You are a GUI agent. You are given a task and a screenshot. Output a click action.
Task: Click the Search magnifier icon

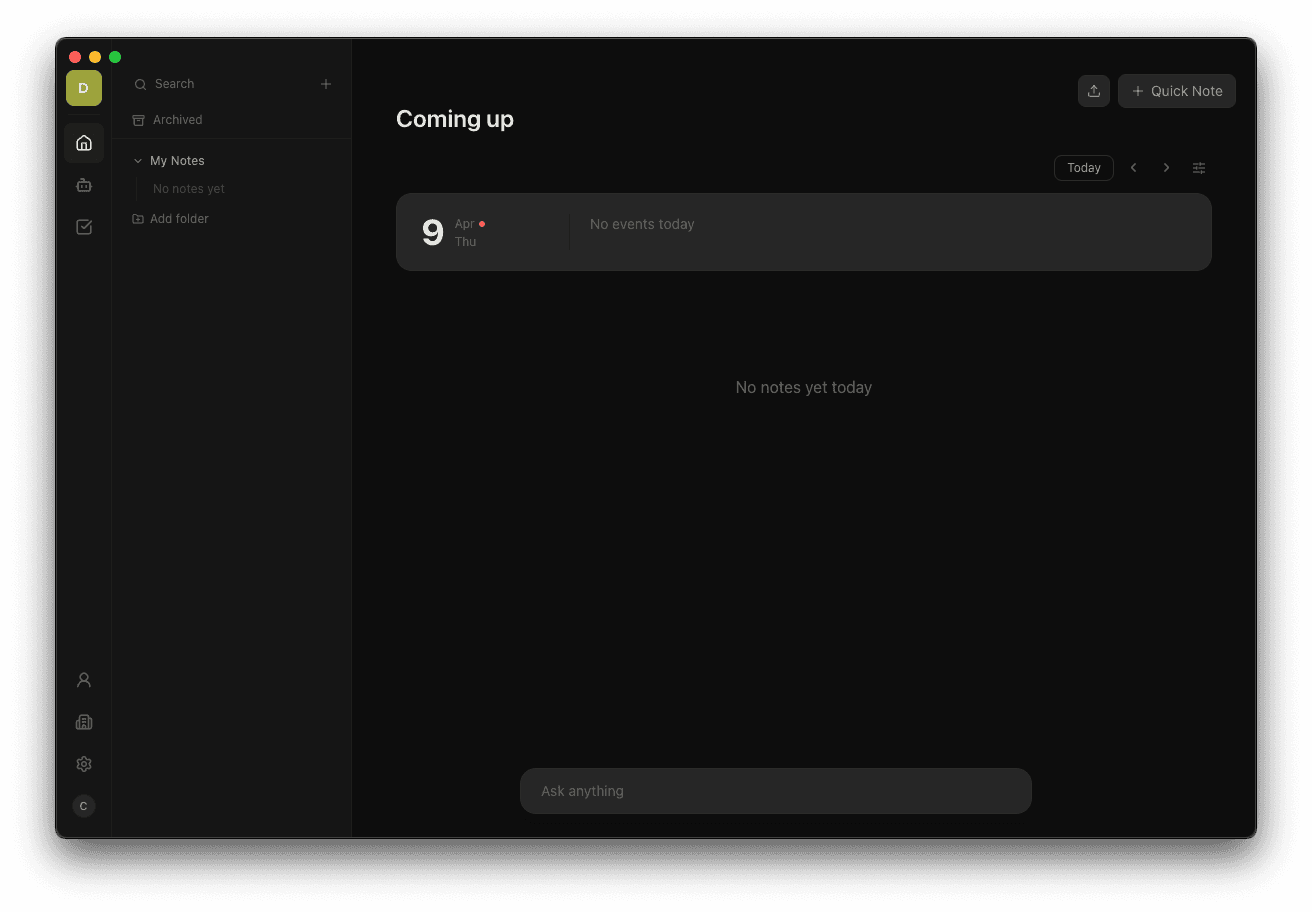pos(140,83)
